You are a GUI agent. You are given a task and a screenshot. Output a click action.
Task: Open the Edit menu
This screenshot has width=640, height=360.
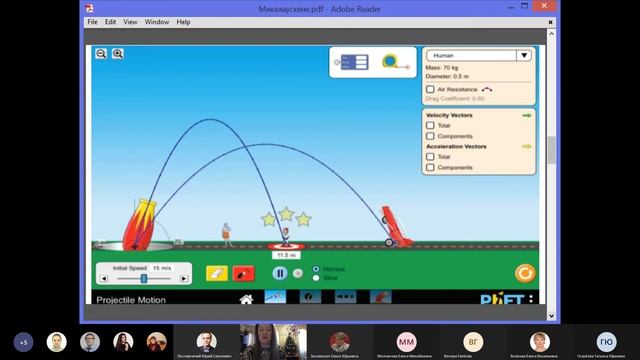pos(110,22)
